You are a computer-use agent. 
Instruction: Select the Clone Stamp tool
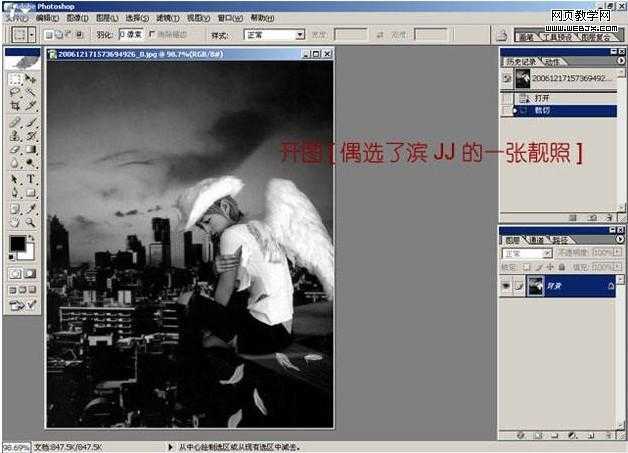(x=15, y=136)
